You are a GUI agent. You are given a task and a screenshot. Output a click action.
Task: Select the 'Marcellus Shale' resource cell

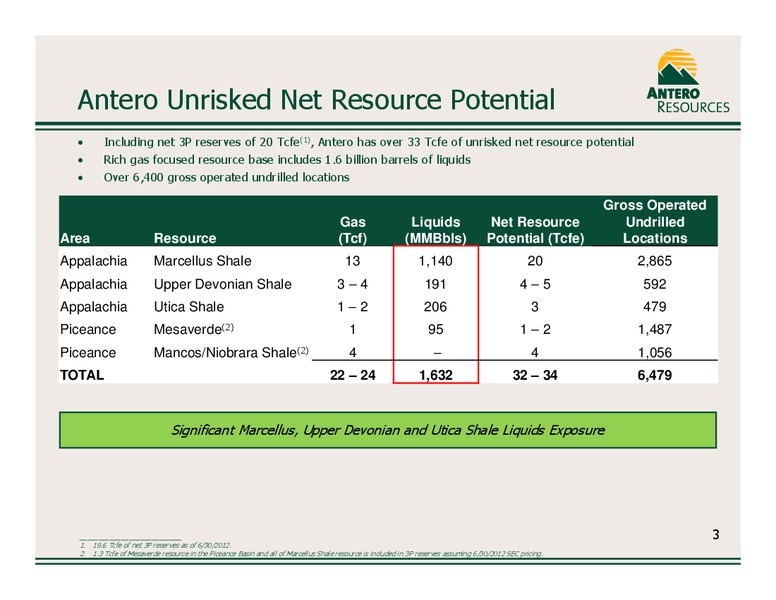202,261
